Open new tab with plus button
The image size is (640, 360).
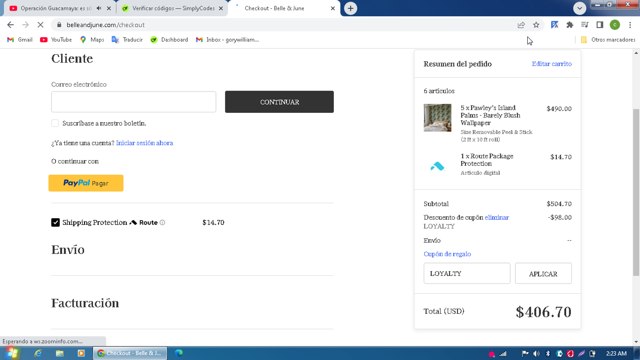[x=350, y=8]
